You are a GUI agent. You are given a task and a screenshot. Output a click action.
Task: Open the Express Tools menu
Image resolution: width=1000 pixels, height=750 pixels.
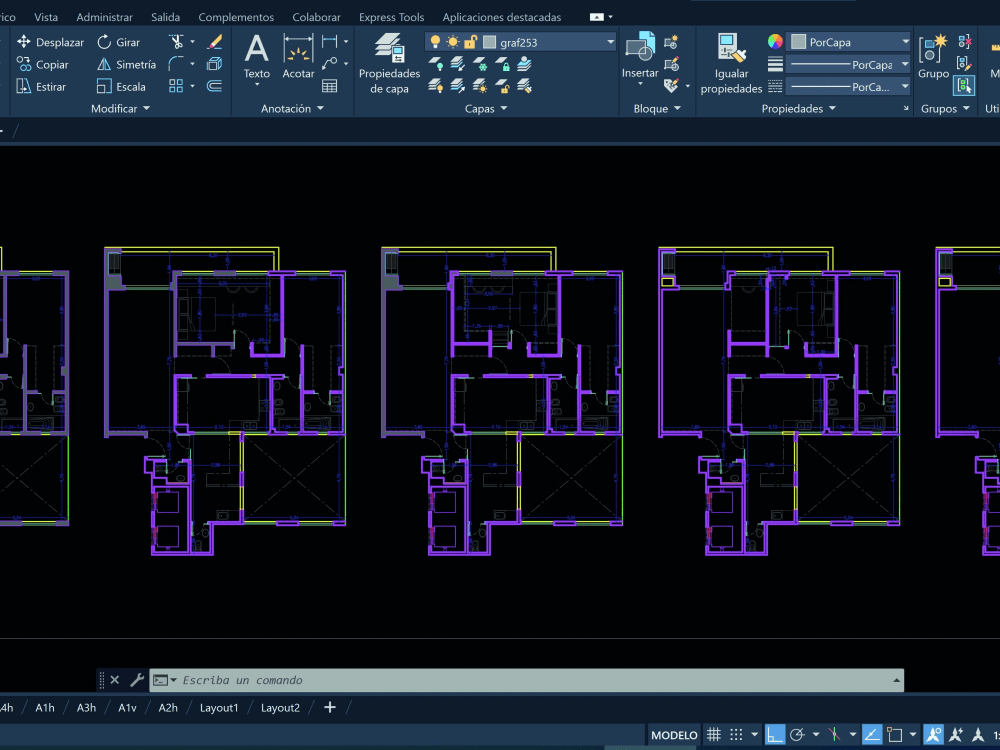coord(391,16)
